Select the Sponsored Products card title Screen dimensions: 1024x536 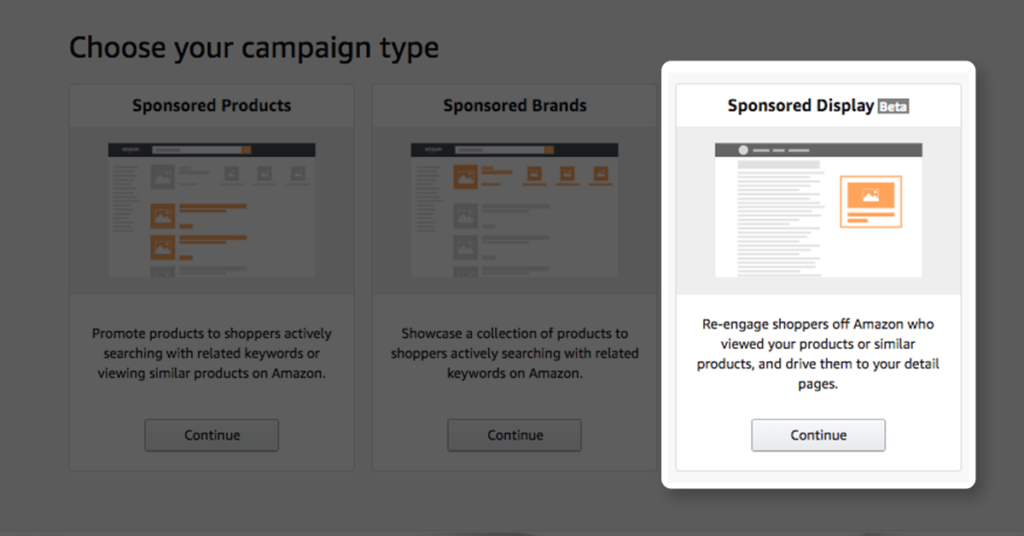tap(212, 106)
